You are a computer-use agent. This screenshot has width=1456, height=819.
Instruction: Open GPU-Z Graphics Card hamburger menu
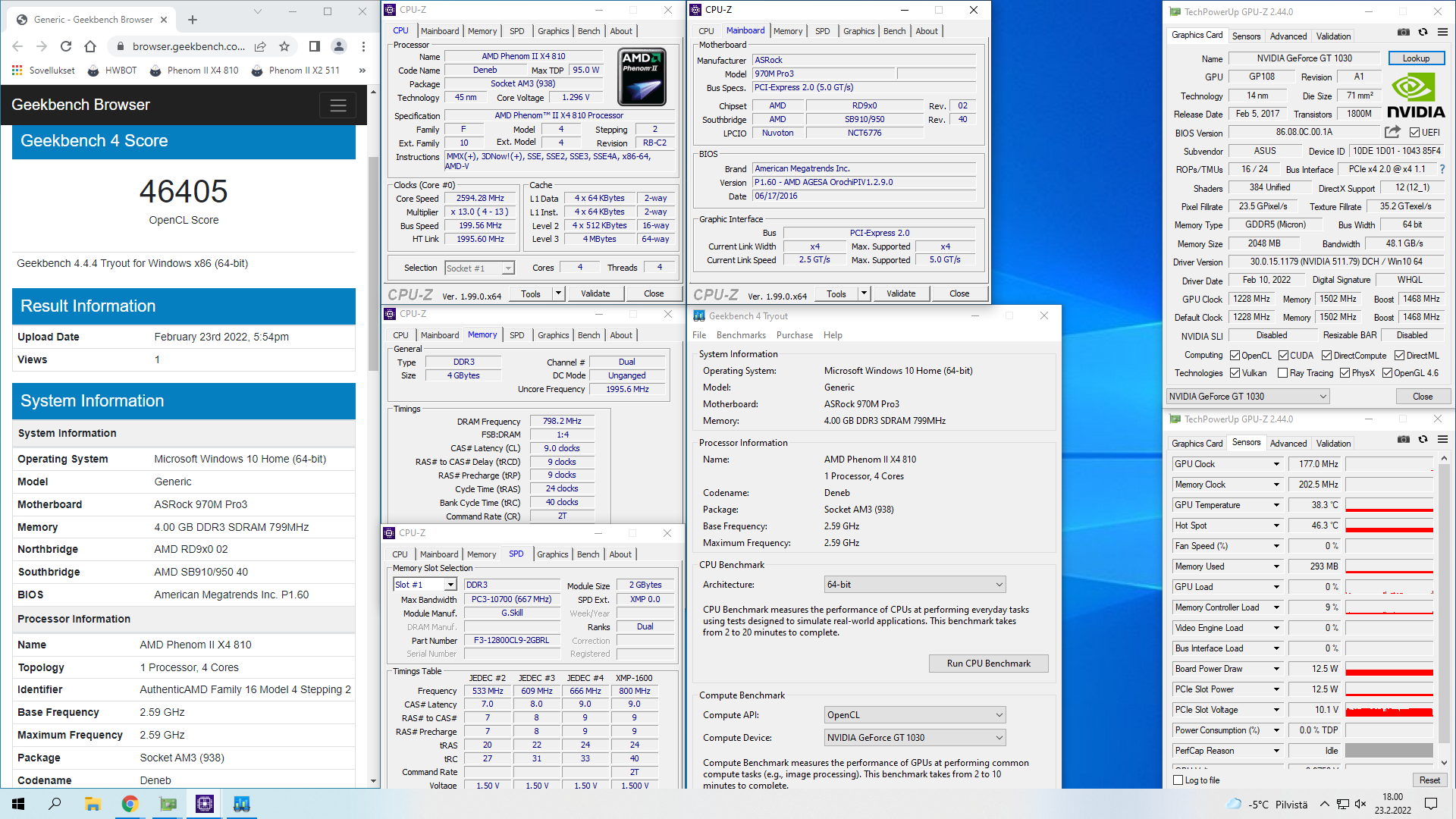1442,32
